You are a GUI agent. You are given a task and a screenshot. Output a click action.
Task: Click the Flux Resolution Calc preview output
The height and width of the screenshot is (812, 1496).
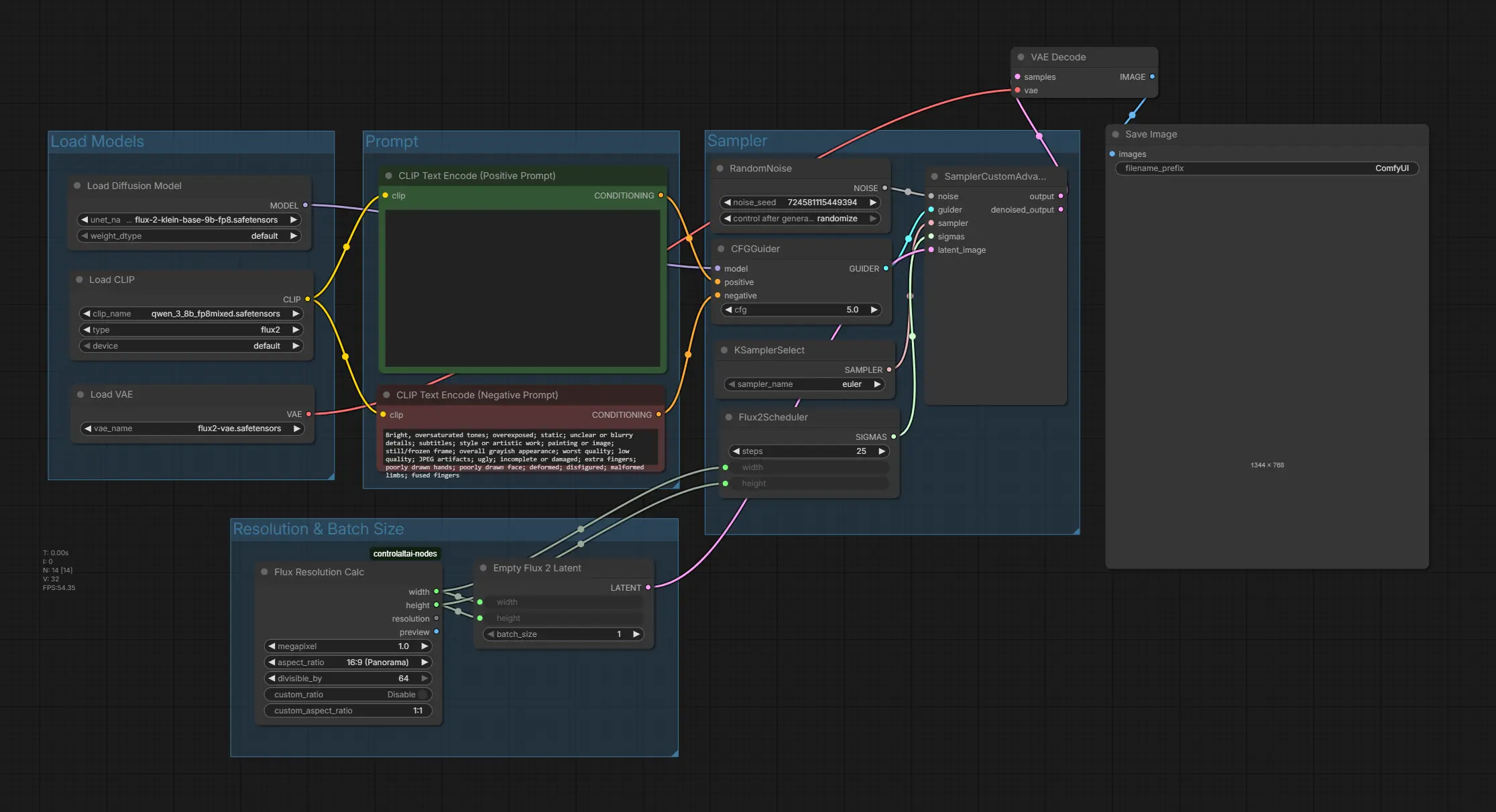(437, 632)
